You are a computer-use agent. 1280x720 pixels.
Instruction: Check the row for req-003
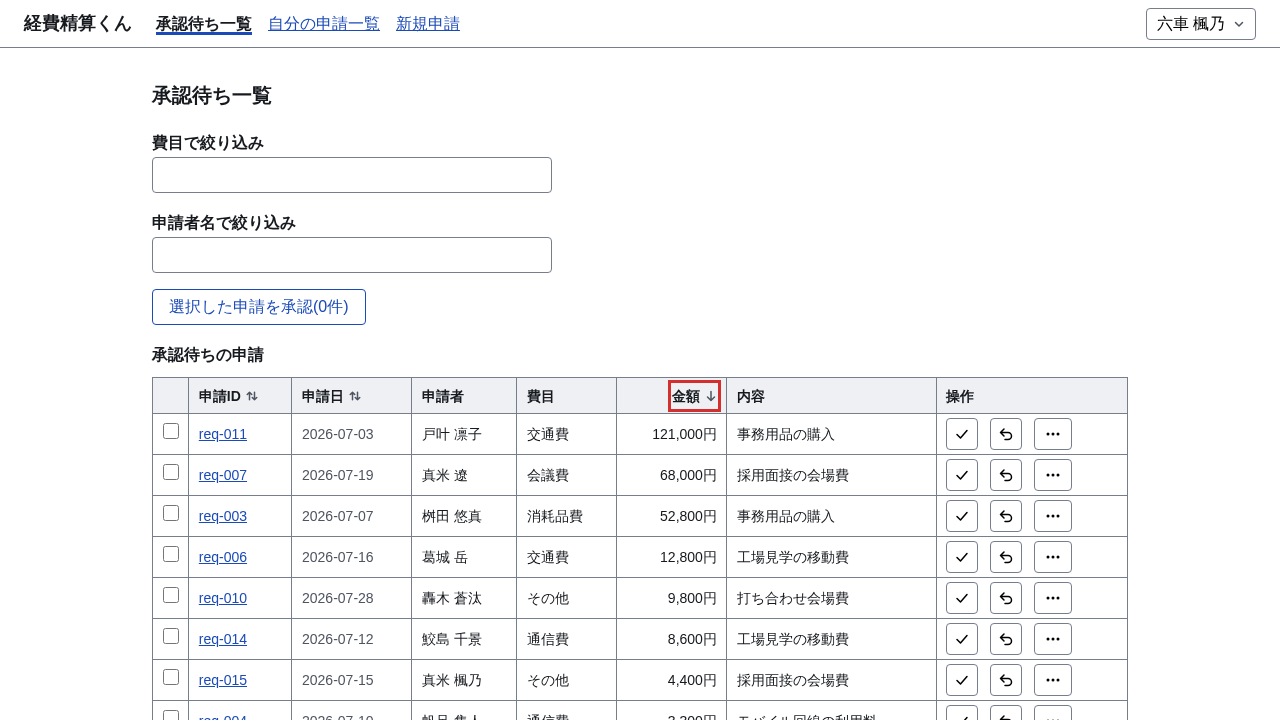pos(171,513)
